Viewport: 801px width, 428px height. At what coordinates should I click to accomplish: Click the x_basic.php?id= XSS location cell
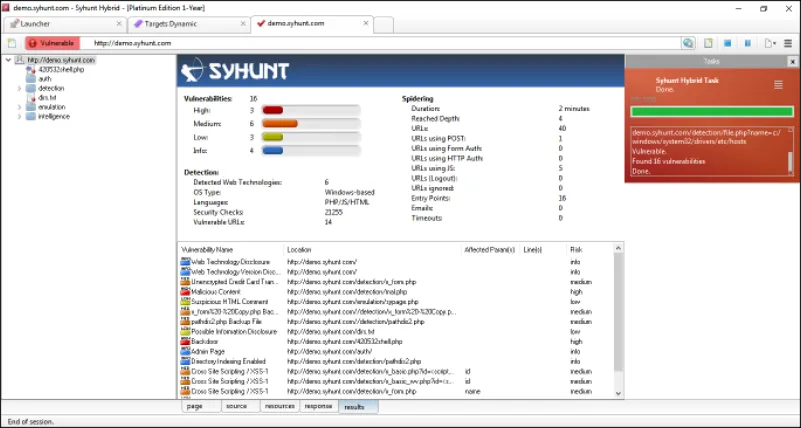(x=370, y=372)
